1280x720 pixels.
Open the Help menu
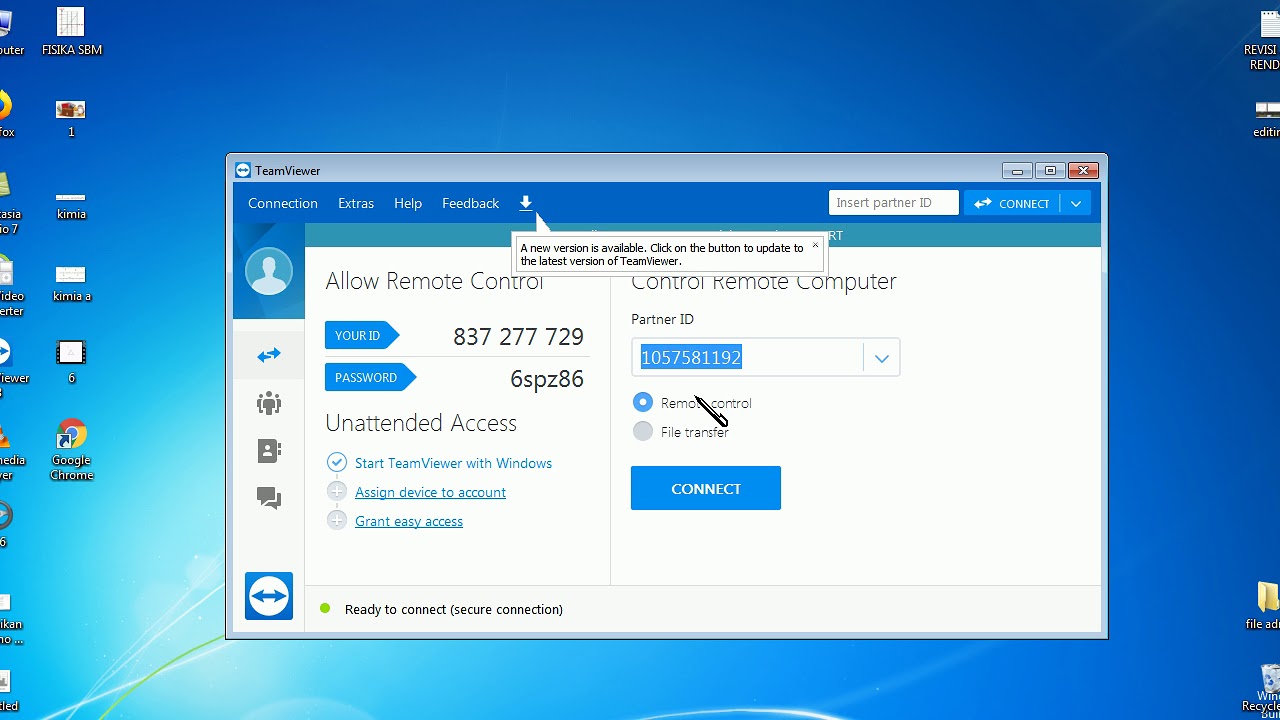pos(408,203)
